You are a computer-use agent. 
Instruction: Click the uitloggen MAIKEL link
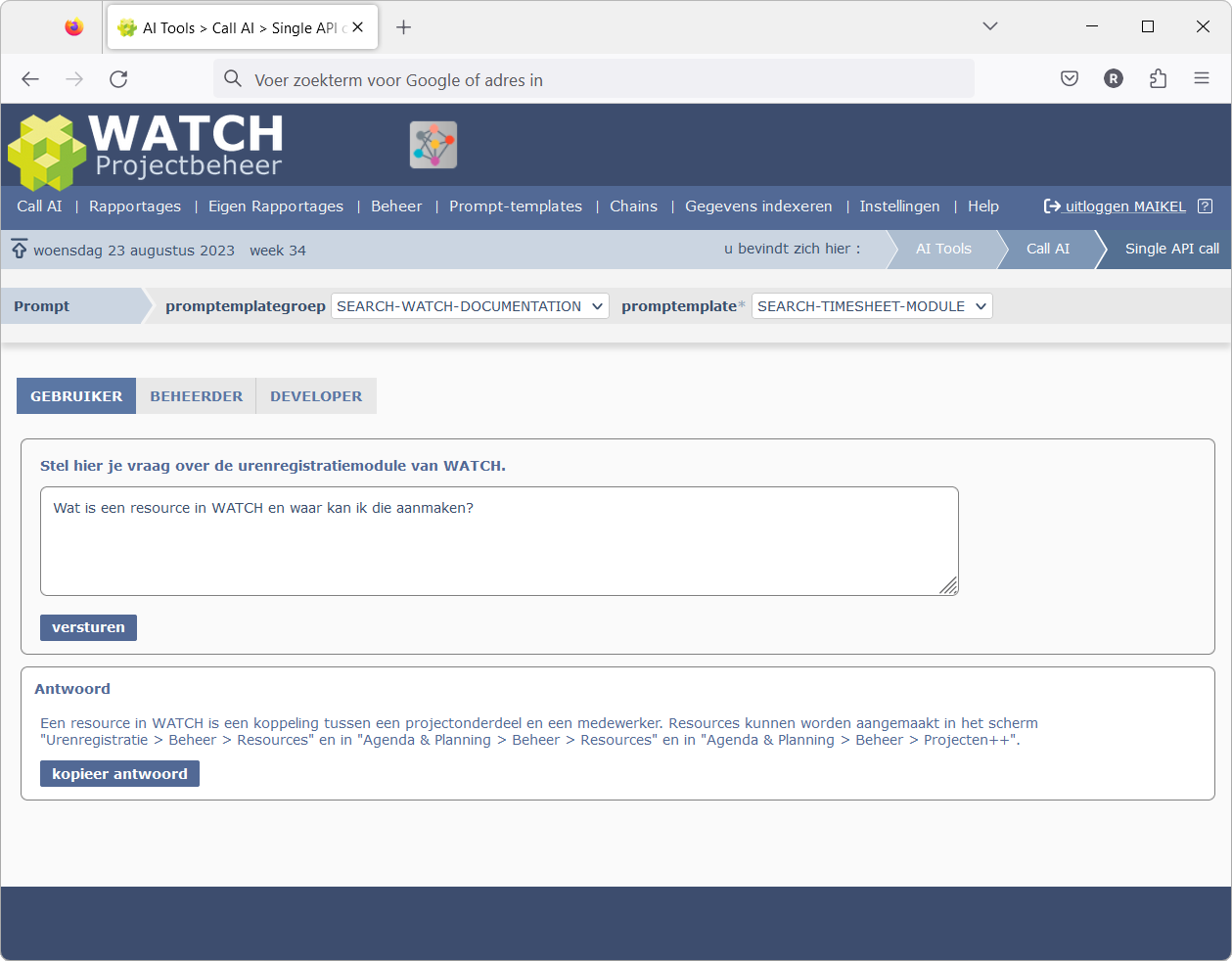point(1116,206)
